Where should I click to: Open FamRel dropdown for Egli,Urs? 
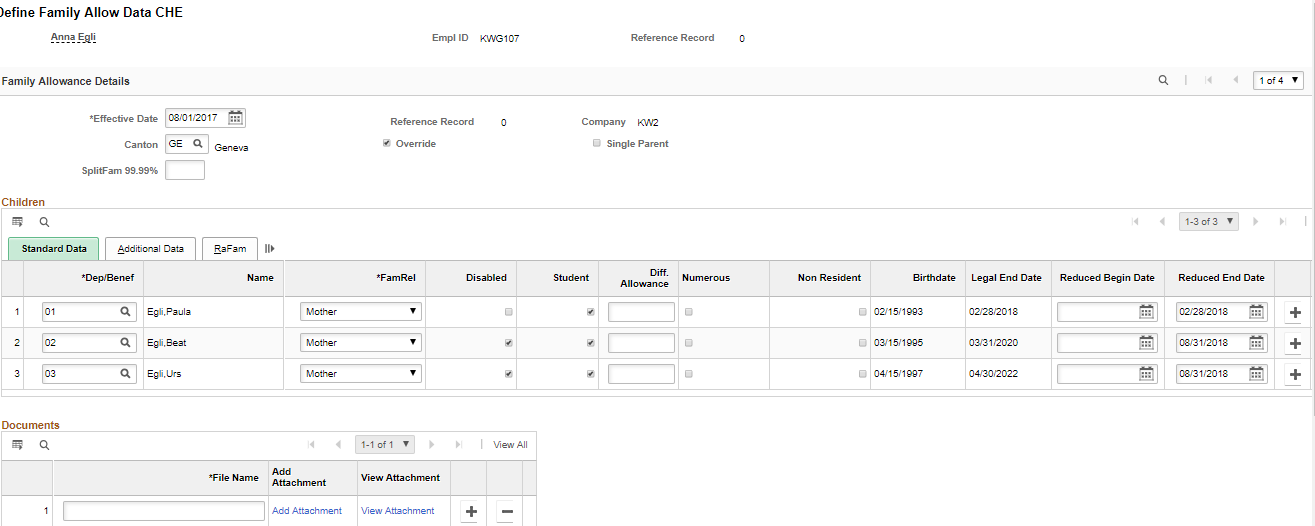point(361,374)
